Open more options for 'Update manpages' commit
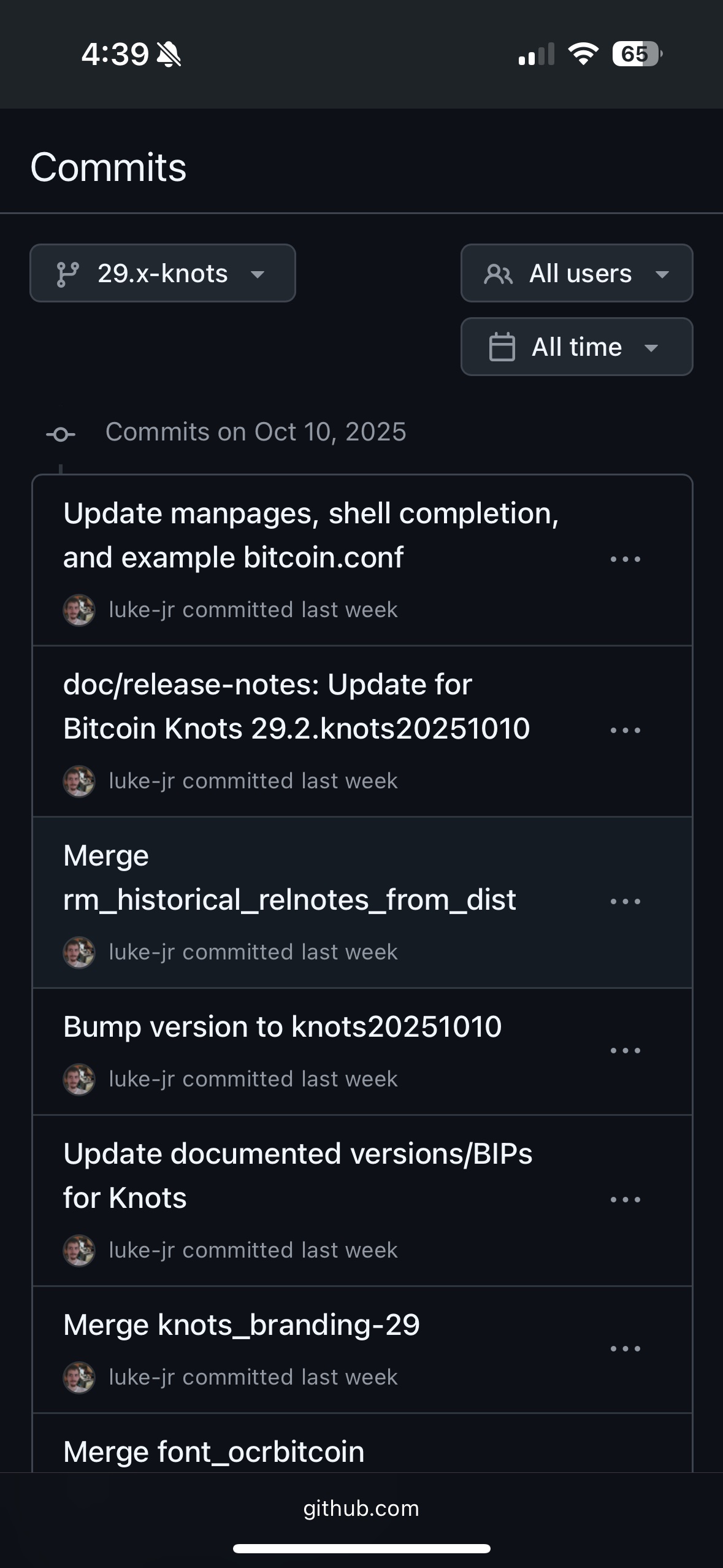 pos(625,559)
